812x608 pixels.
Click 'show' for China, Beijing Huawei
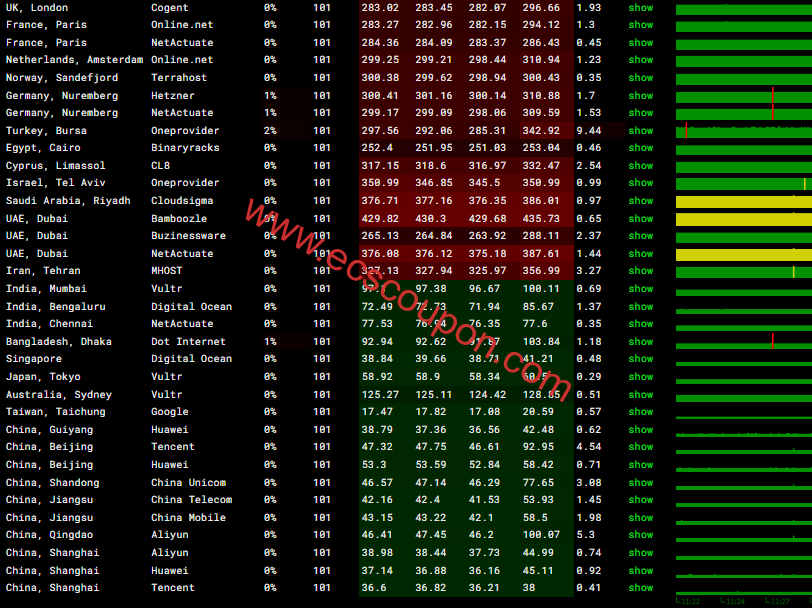point(641,465)
